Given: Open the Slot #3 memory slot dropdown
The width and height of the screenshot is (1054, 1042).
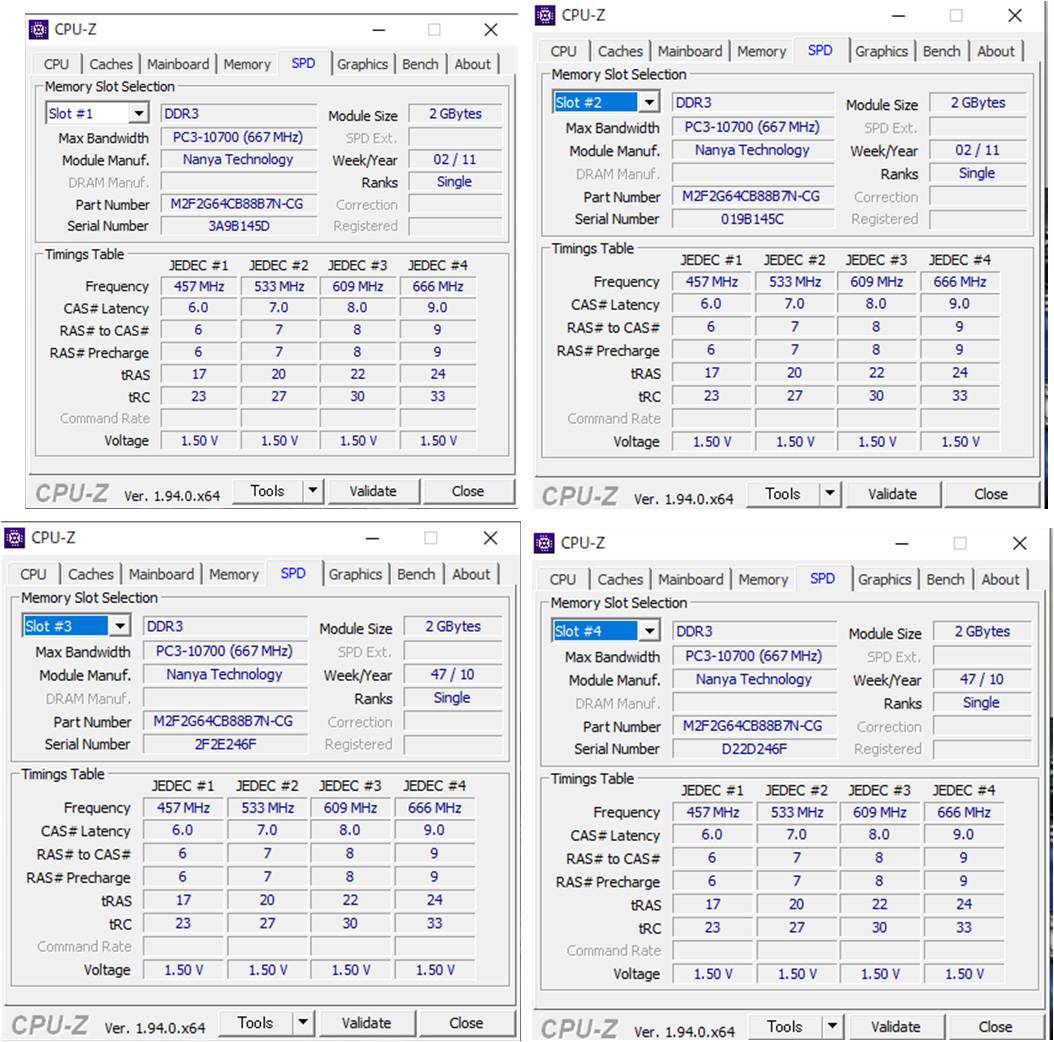Looking at the screenshot, I should pos(120,626).
